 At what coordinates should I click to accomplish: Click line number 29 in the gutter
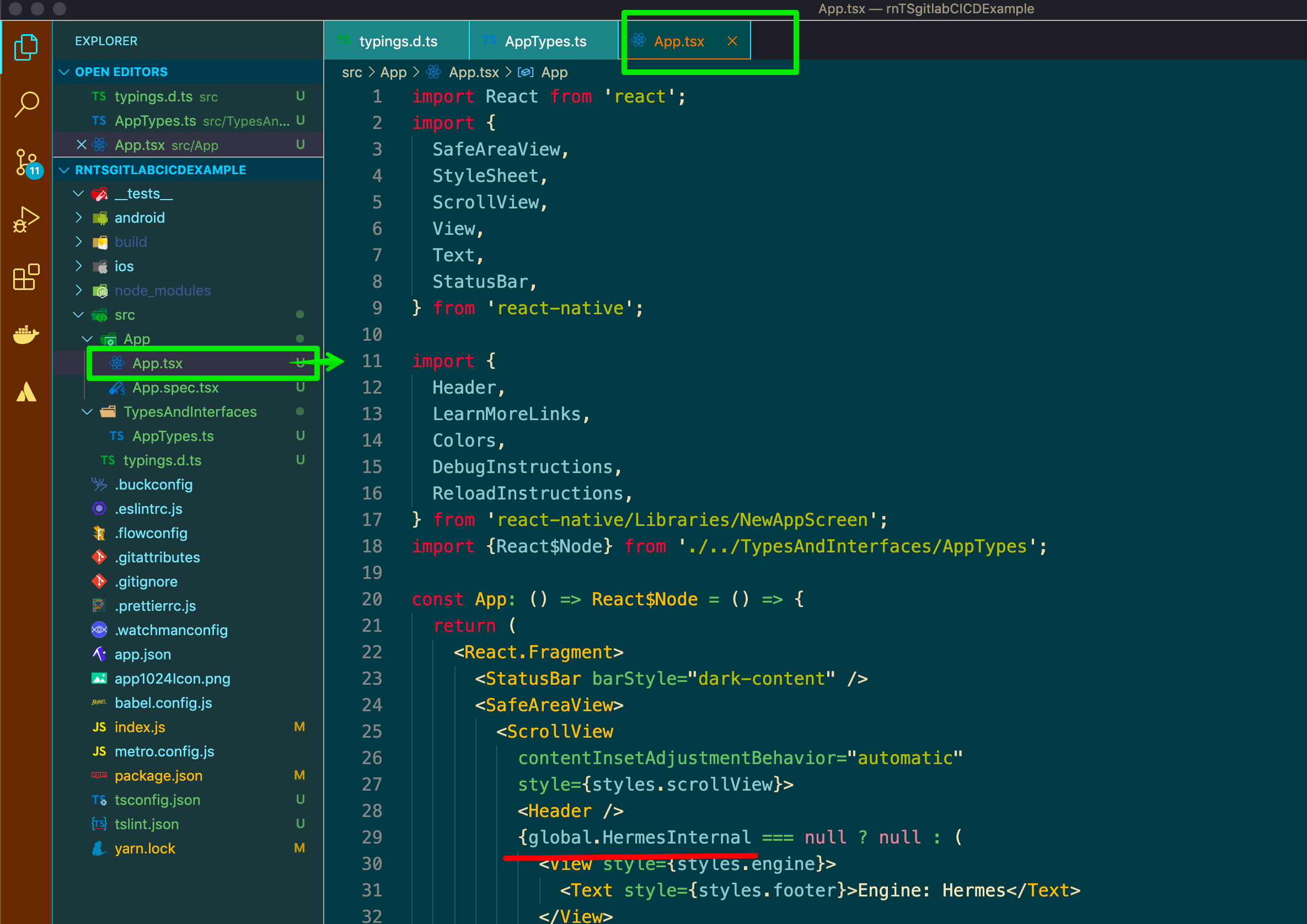coord(372,837)
